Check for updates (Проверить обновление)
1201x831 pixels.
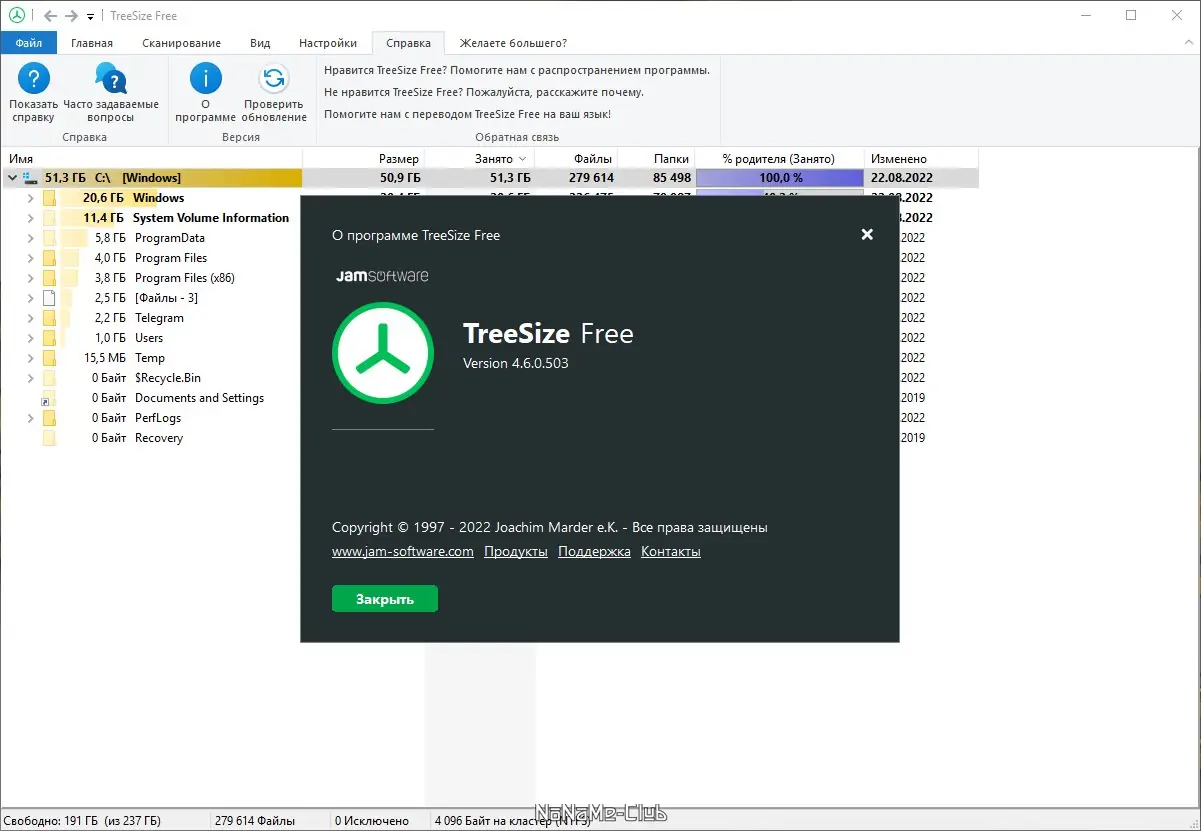274,93
